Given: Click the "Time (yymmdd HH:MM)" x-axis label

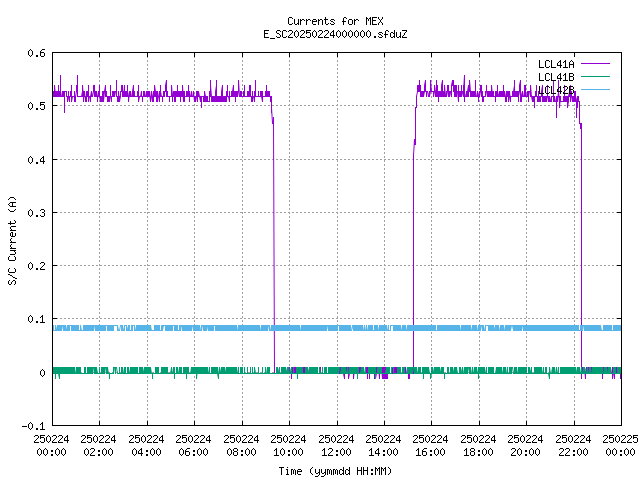Looking at the screenshot, I should 335,471.
